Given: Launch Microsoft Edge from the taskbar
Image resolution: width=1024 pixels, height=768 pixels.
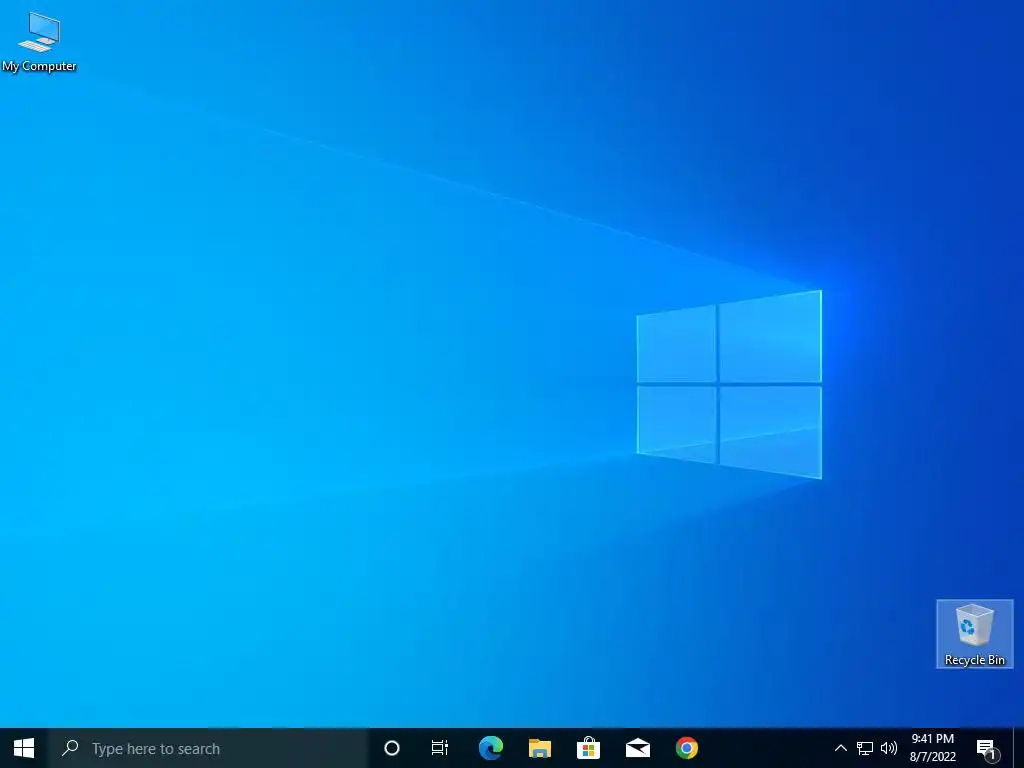Looking at the screenshot, I should (x=490, y=748).
